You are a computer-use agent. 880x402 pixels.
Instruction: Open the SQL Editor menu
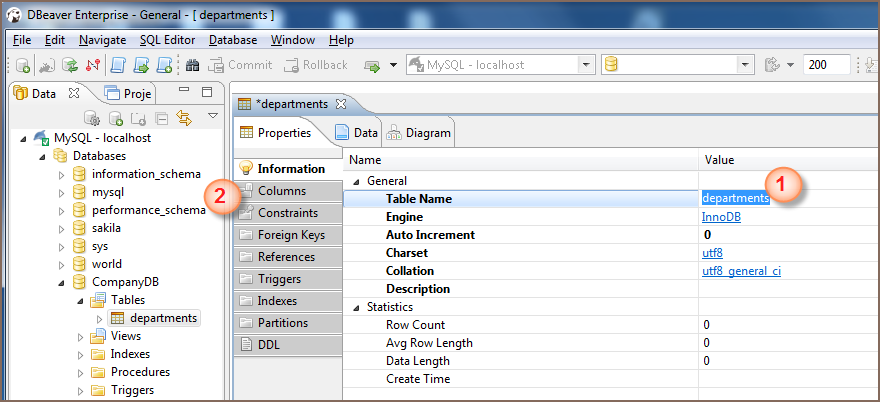tap(167, 40)
